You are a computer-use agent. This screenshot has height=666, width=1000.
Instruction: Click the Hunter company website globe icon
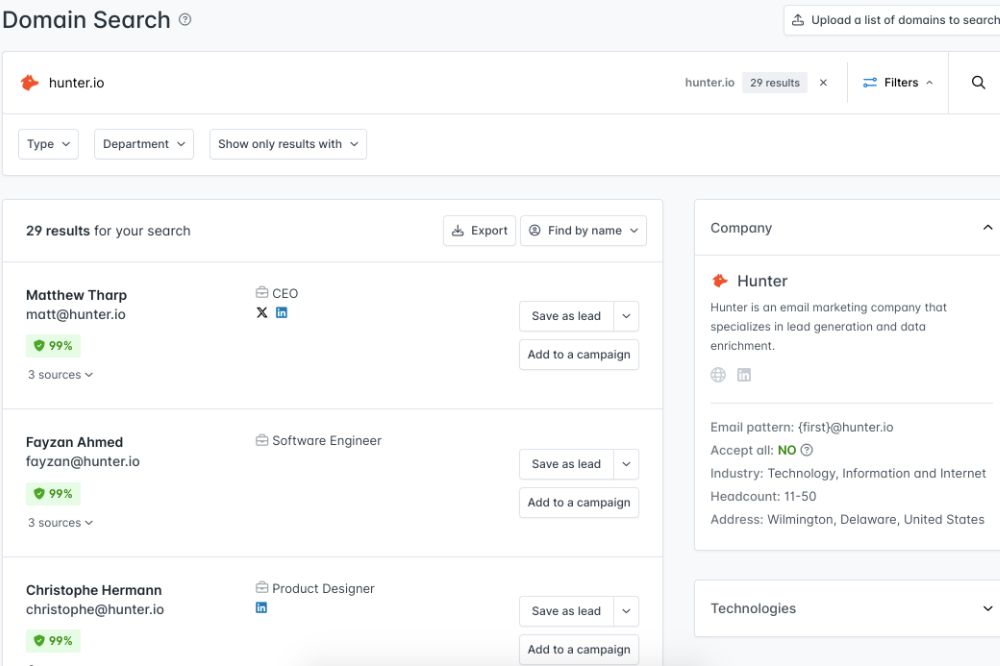718,374
